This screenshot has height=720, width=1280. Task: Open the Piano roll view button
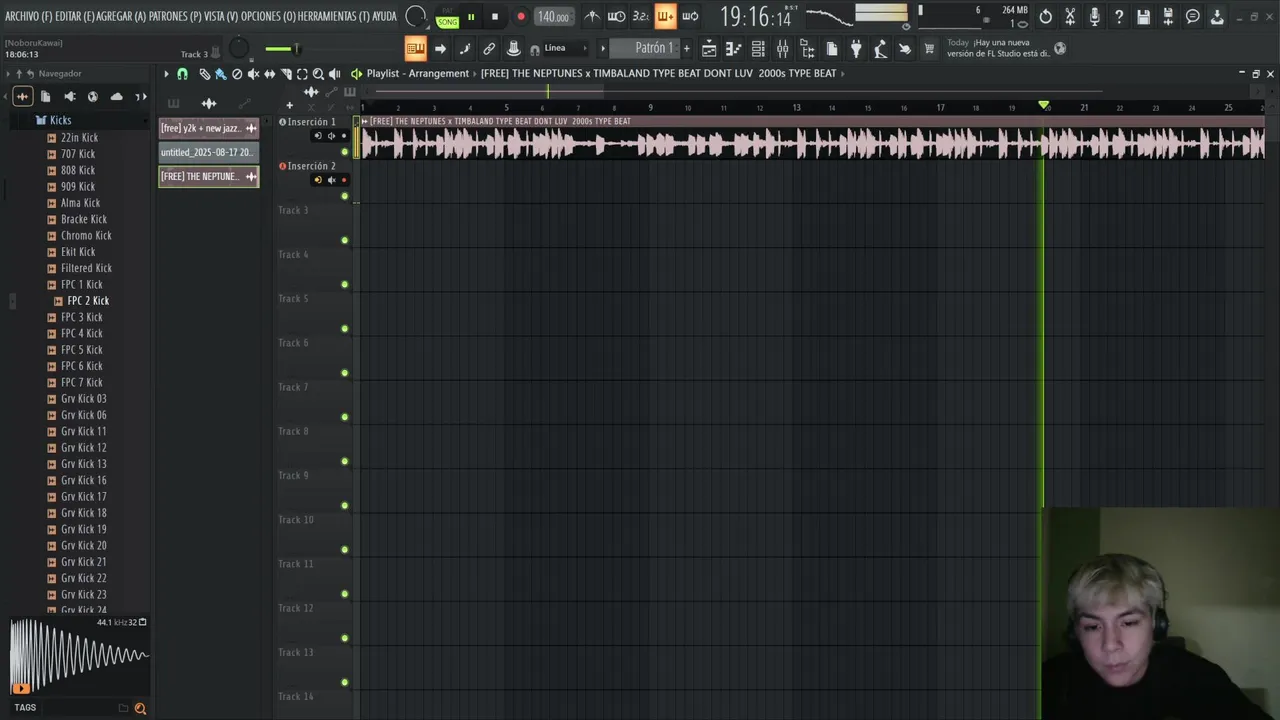click(x=733, y=48)
